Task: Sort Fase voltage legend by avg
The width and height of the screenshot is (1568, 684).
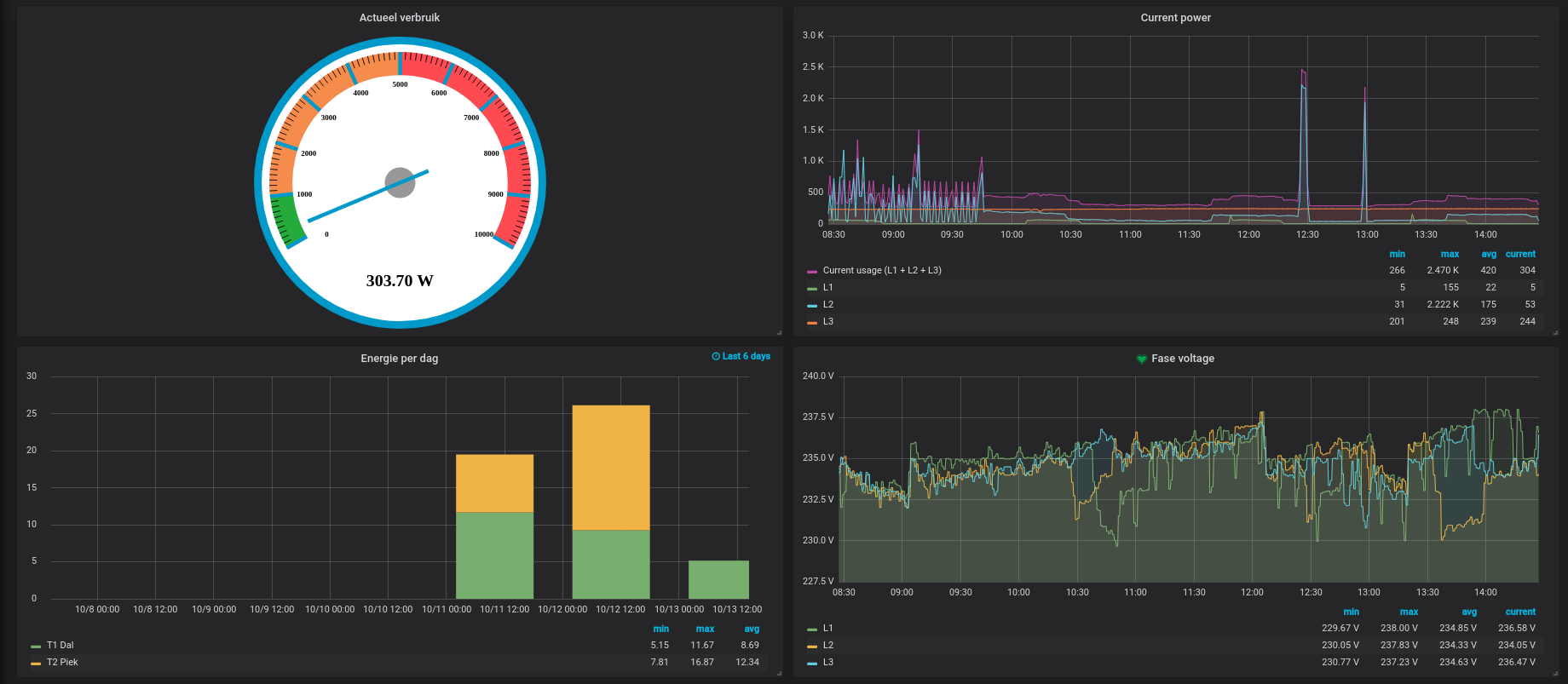Action: (1469, 612)
